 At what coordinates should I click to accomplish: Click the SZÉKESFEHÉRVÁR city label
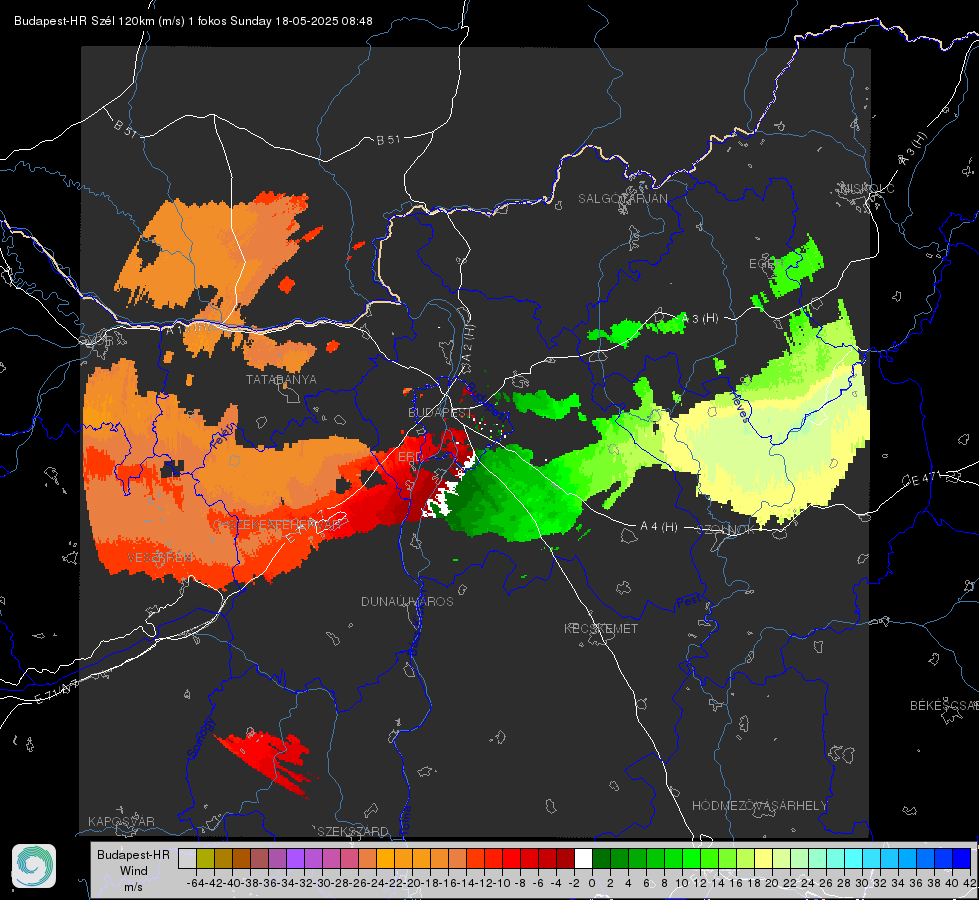point(279,525)
